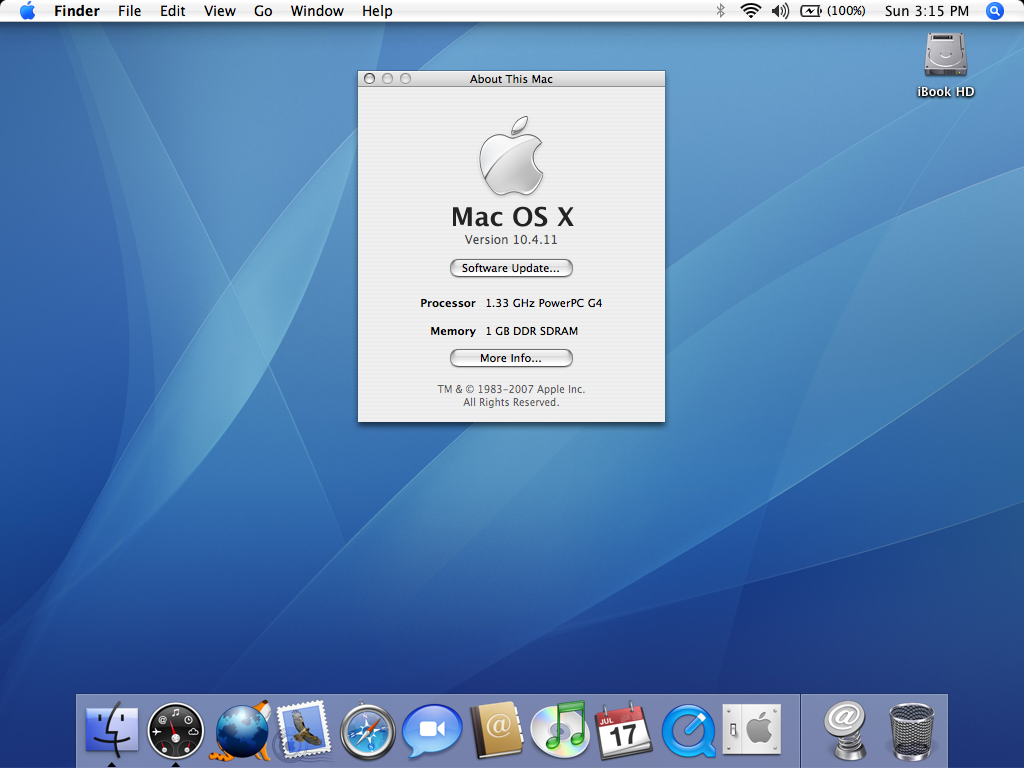Open the View menu

(x=219, y=11)
